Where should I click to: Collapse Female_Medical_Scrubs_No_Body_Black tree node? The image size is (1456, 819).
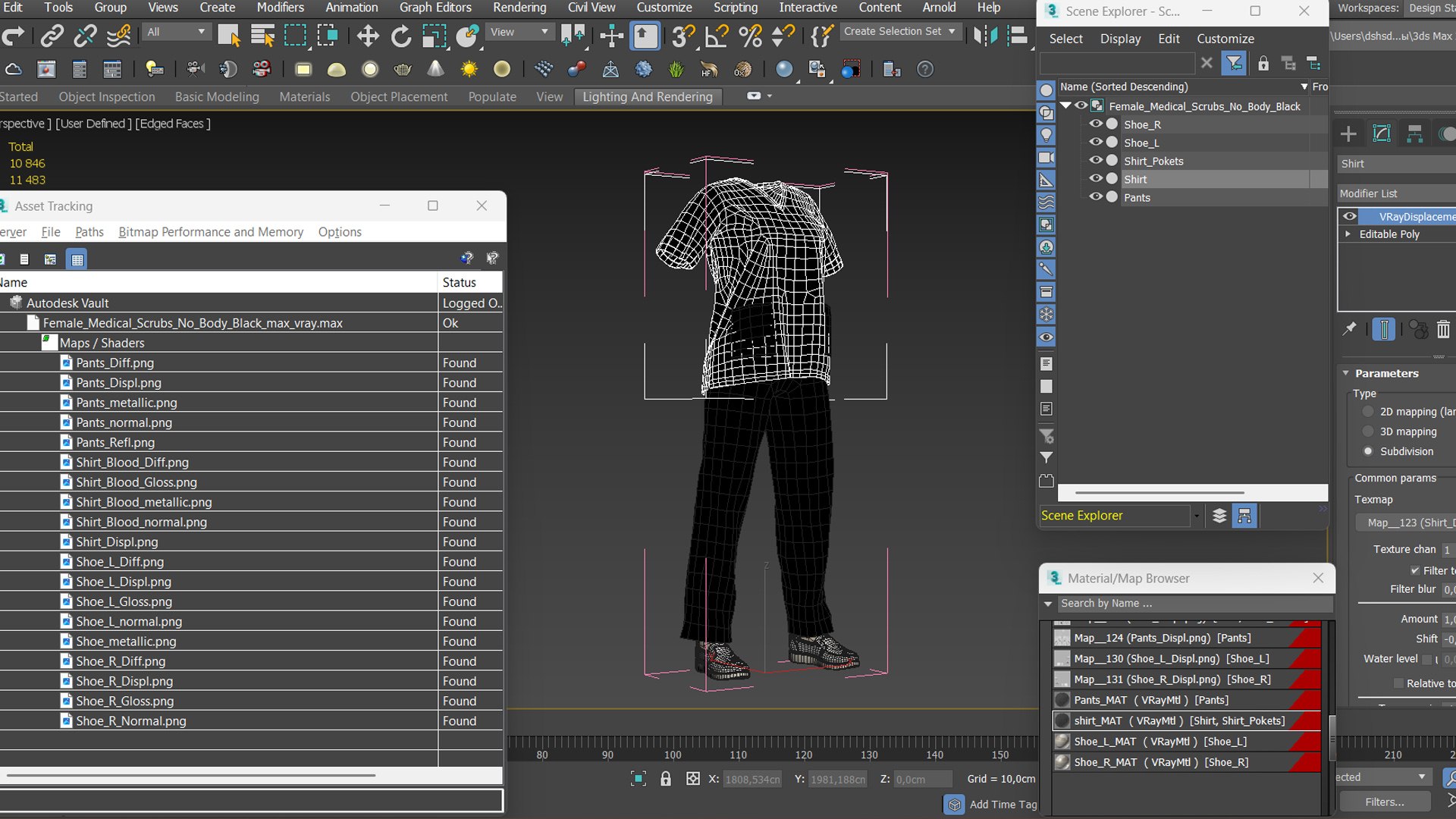coord(1066,105)
